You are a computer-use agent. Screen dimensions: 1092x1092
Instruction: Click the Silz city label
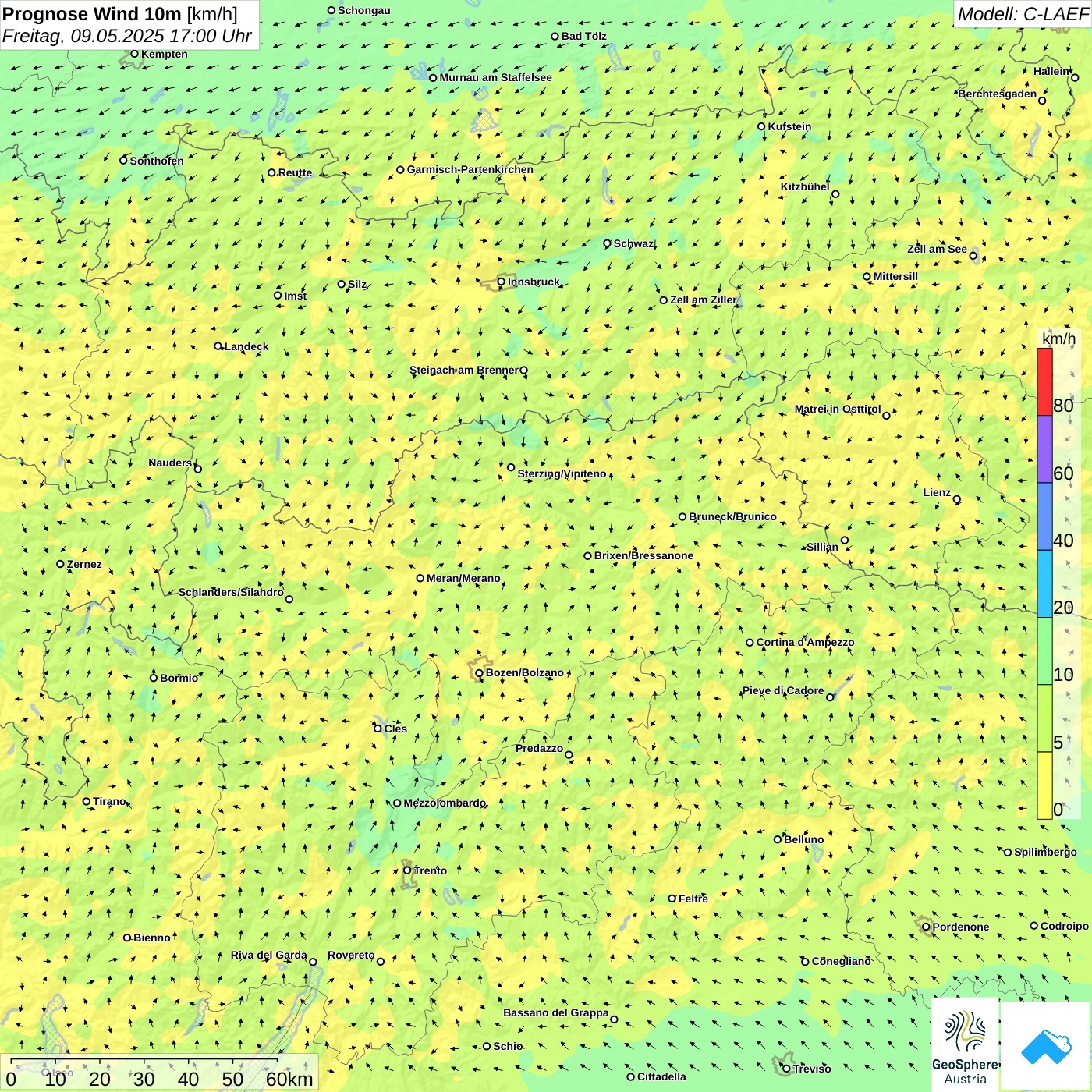pyautogui.click(x=357, y=284)
